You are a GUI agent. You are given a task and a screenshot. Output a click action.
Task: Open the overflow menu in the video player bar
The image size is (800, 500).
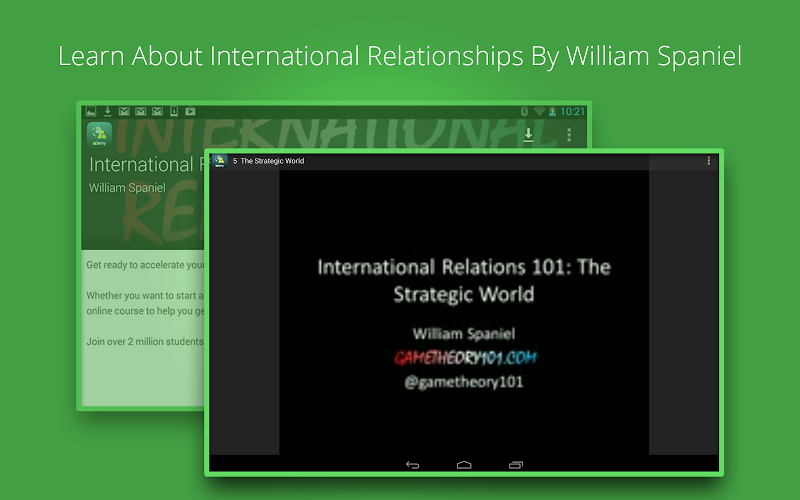[x=708, y=161]
